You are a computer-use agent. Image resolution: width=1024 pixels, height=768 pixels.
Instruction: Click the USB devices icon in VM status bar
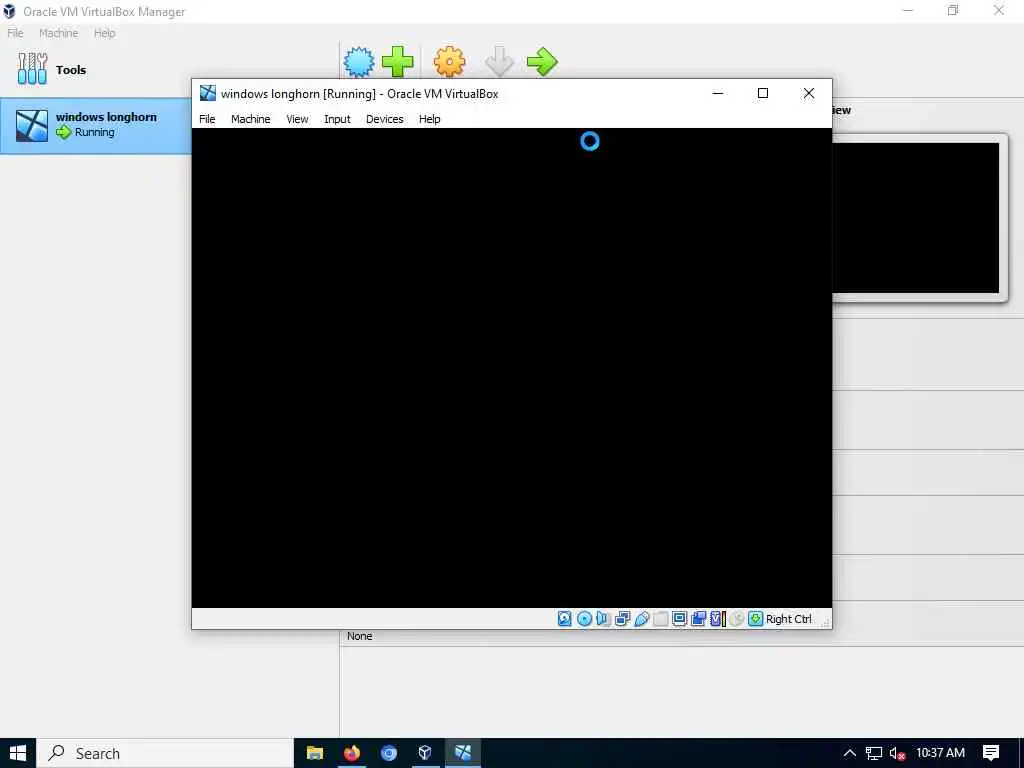click(x=641, y=618)
